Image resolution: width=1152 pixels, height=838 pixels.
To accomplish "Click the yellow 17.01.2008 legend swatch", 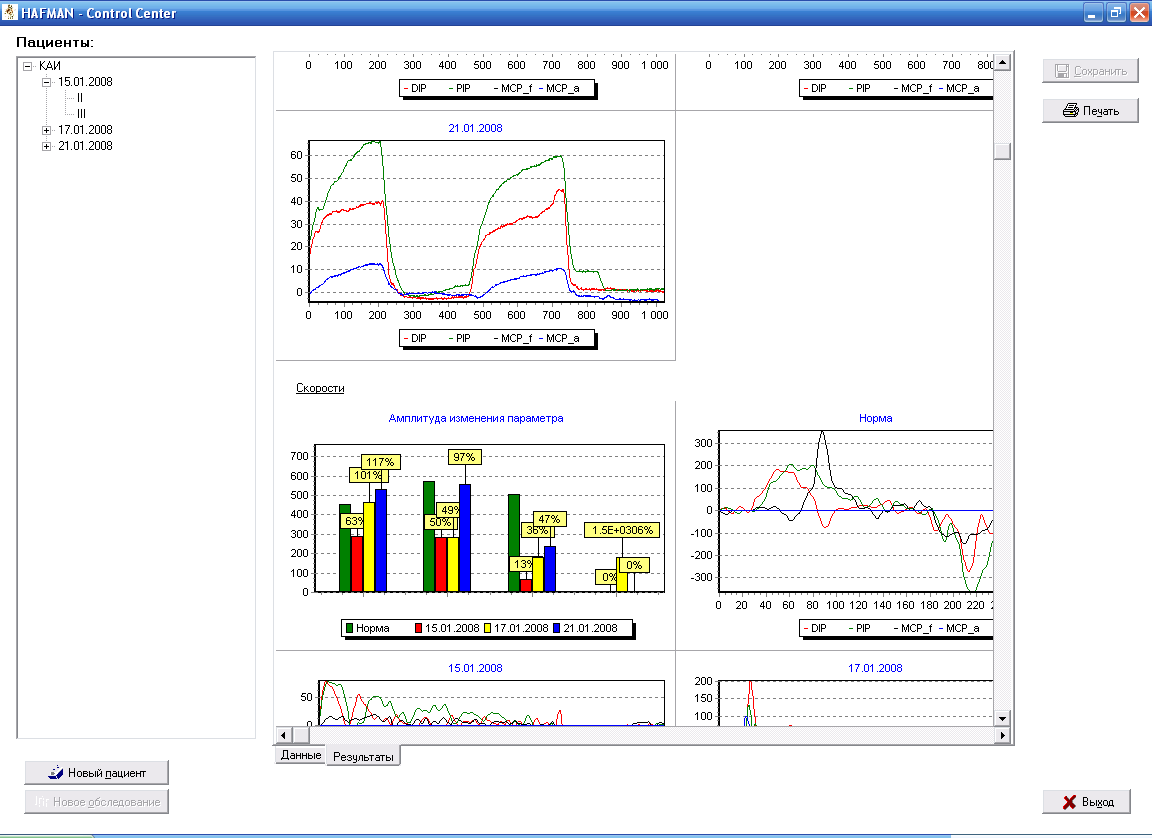I will (487, 629).
